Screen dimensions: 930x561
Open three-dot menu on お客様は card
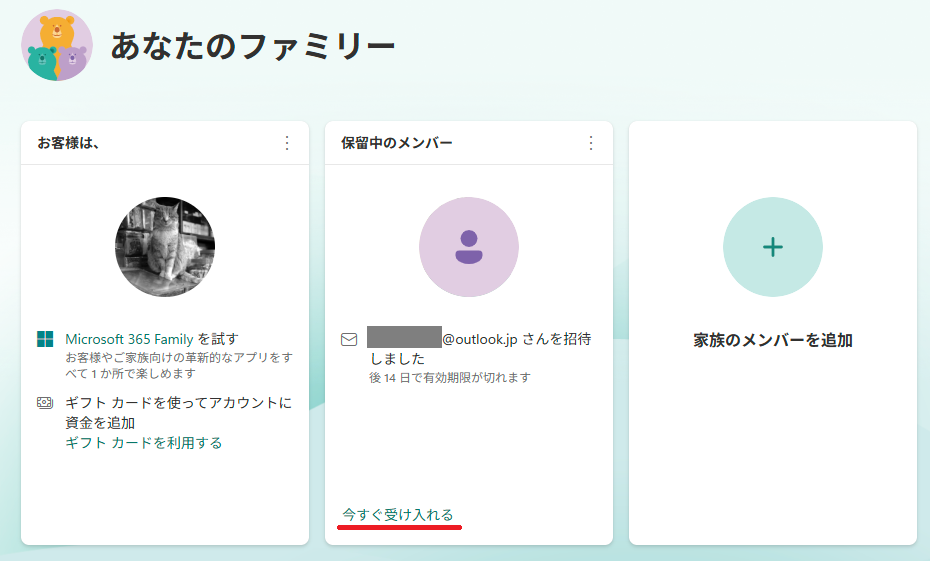click(287, 143)
